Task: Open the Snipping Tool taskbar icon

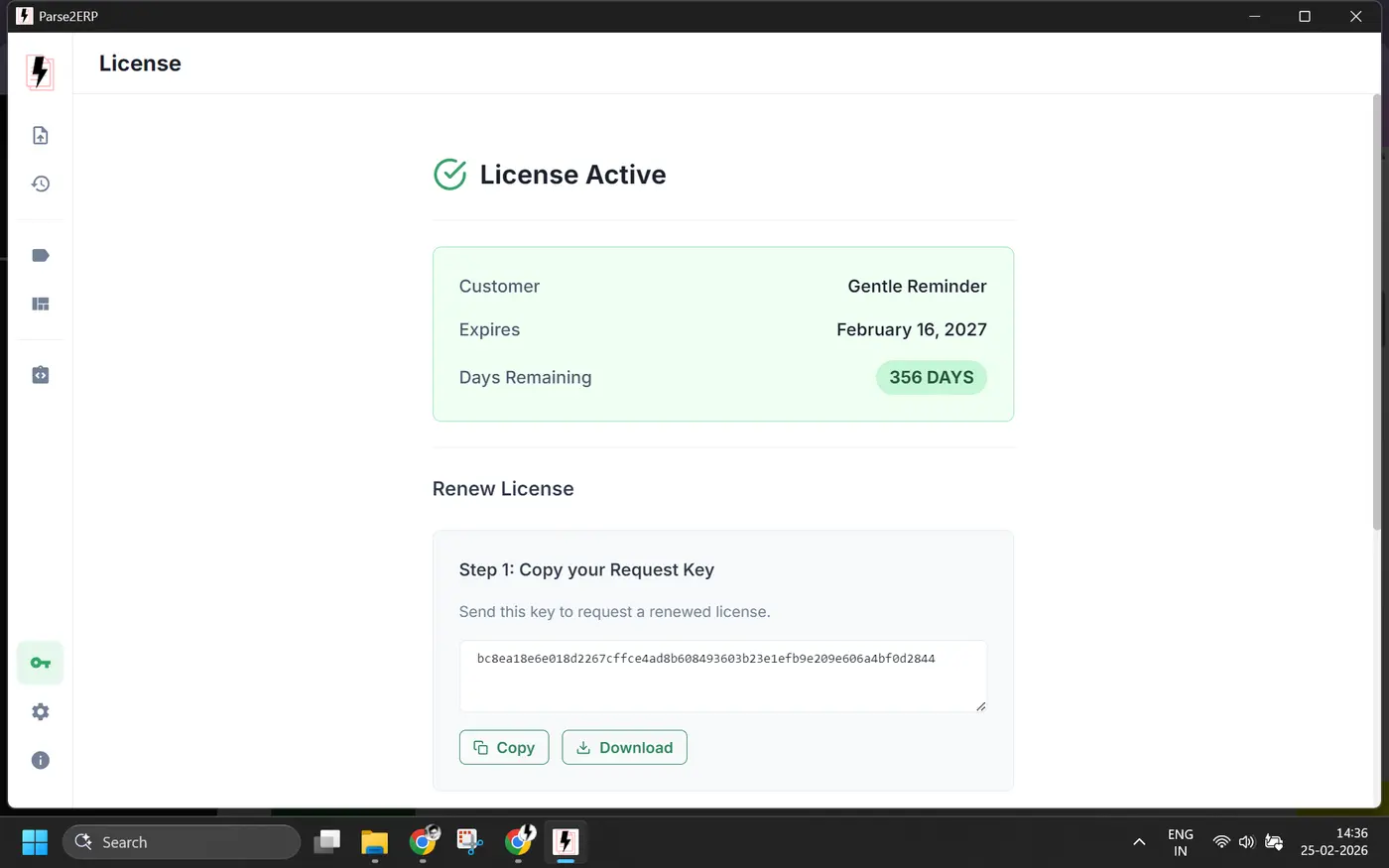Action: click(469, 842)
